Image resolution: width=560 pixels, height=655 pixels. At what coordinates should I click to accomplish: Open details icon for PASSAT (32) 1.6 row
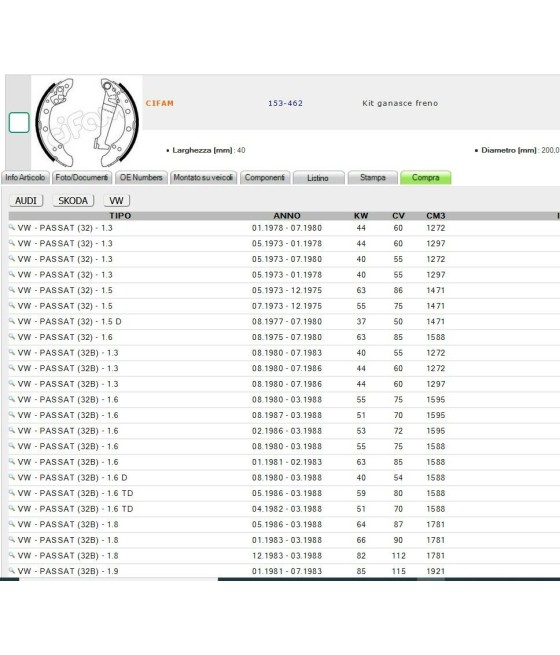click(12, 337)
